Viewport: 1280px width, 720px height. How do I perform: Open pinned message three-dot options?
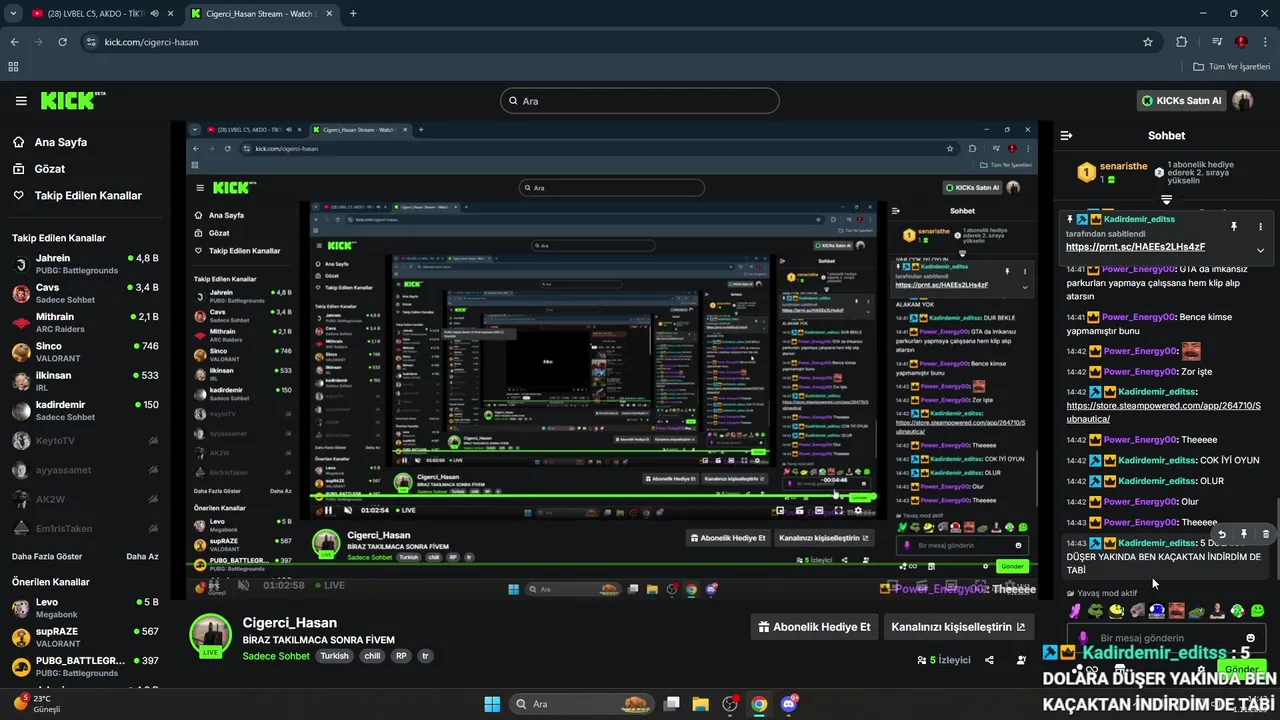coord(1260,227)
